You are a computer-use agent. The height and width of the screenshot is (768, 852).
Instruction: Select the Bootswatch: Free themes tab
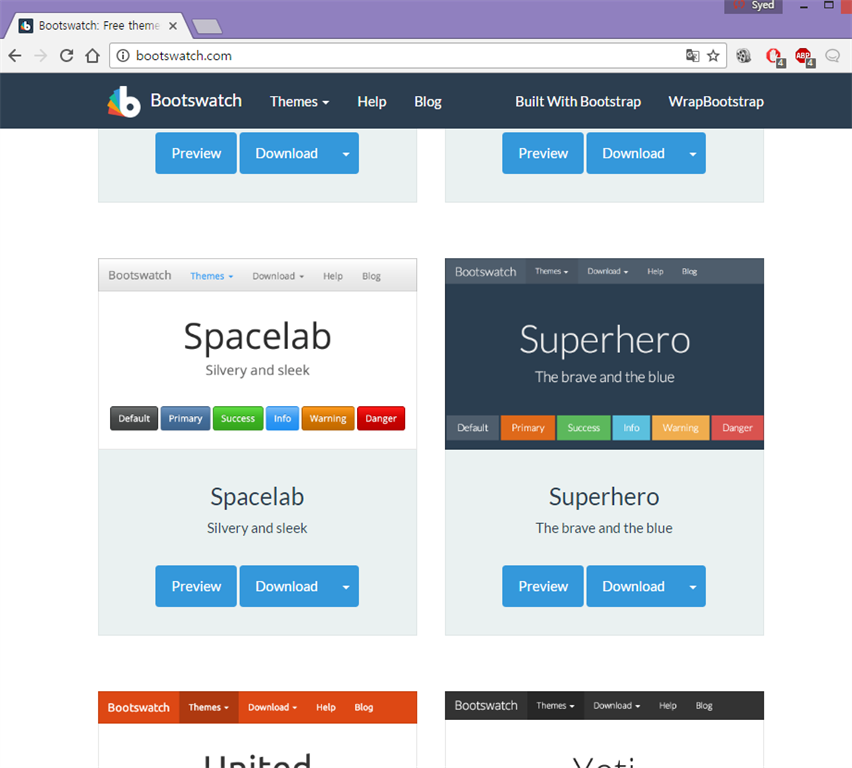tap(98, 26)
